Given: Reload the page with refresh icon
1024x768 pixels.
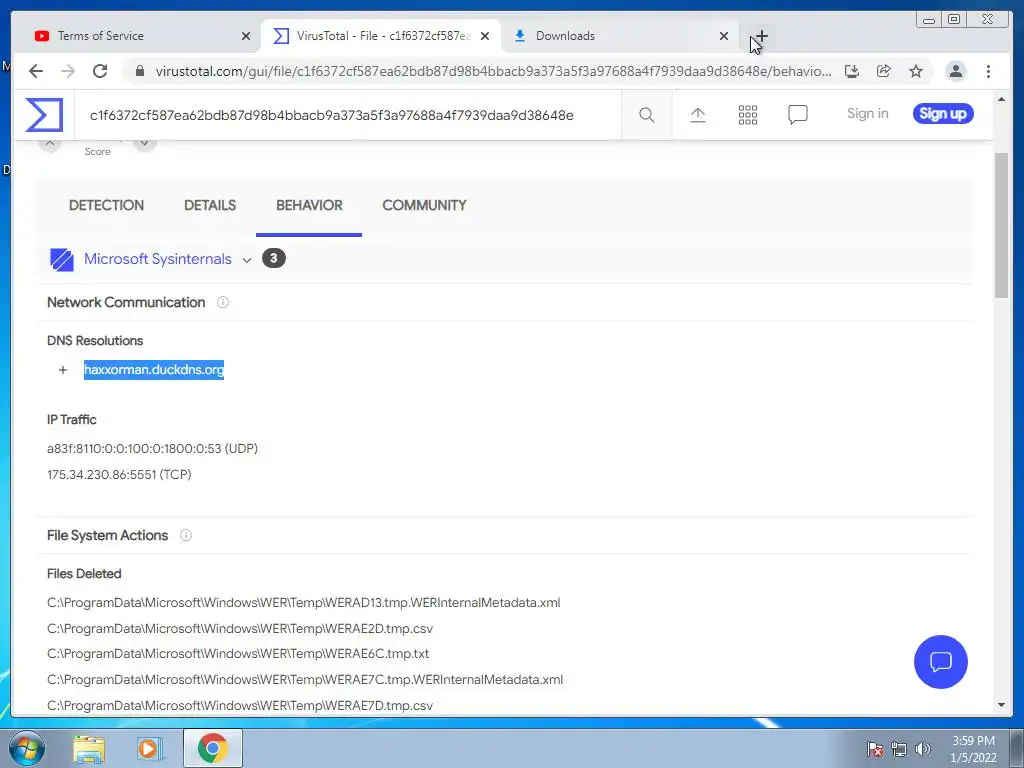Looking at the screenshot, I should [100, 71].
